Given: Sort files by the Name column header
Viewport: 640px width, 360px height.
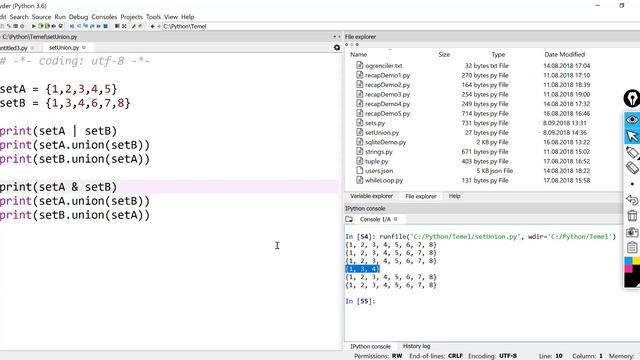Looking at the screenshot, I should click(x=359, y=54).
